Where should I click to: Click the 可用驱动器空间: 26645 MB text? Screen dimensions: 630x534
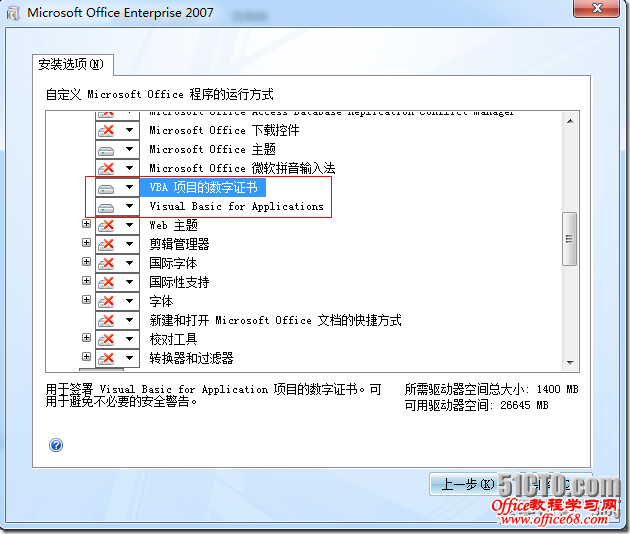point(477,405)
